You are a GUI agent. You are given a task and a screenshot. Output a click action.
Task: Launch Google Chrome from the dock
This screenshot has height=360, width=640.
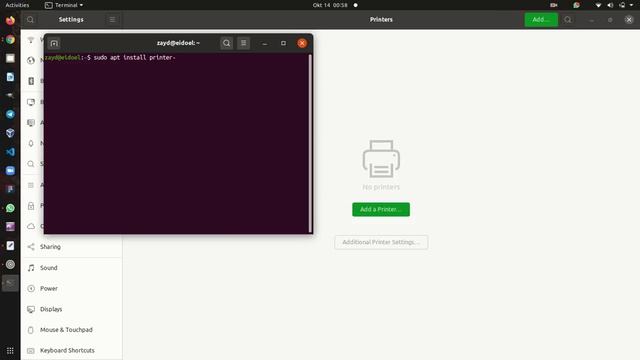coord(10,39)
